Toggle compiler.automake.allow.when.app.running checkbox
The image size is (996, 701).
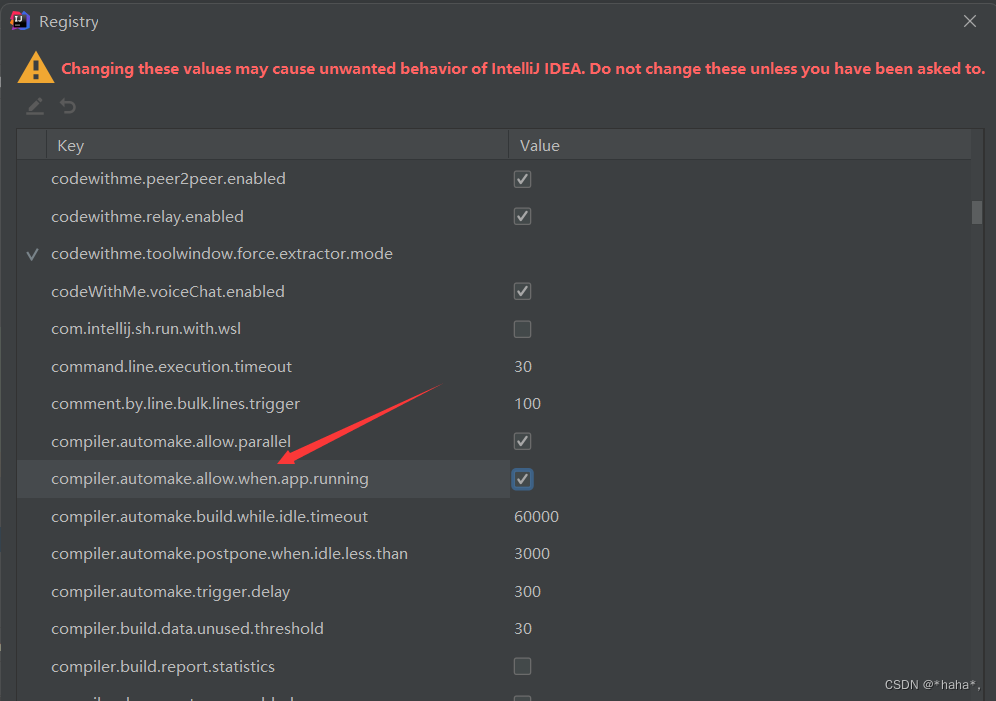pyautogui.click(x=522, y=479)
